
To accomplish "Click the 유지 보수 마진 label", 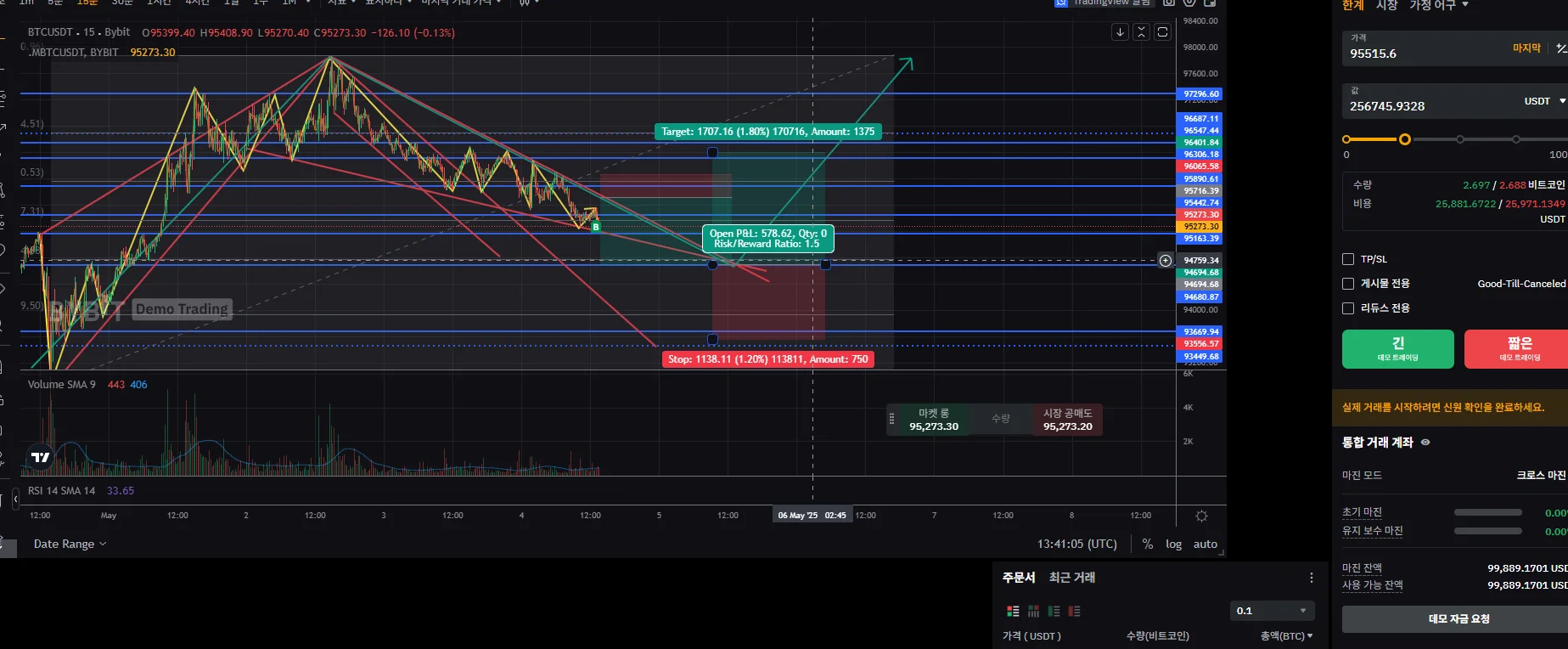I will (x=1372, y=531).
